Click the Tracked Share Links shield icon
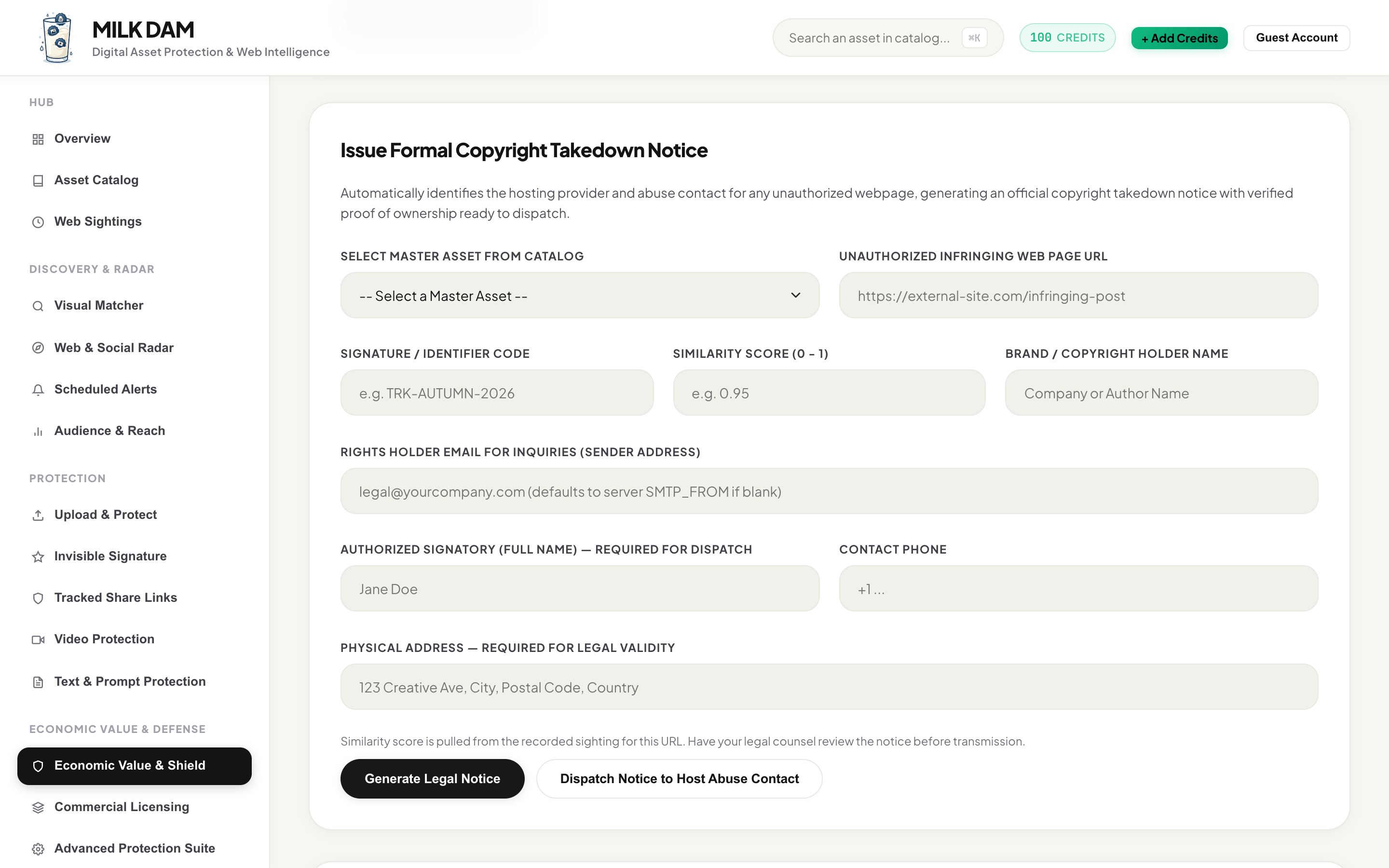The height and width of the screenshot is (868, 1389). click(x=38, y=598)
